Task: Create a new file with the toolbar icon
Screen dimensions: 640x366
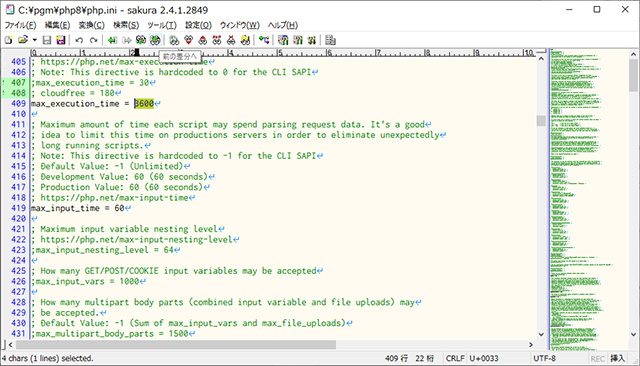Action: [9, 40]
